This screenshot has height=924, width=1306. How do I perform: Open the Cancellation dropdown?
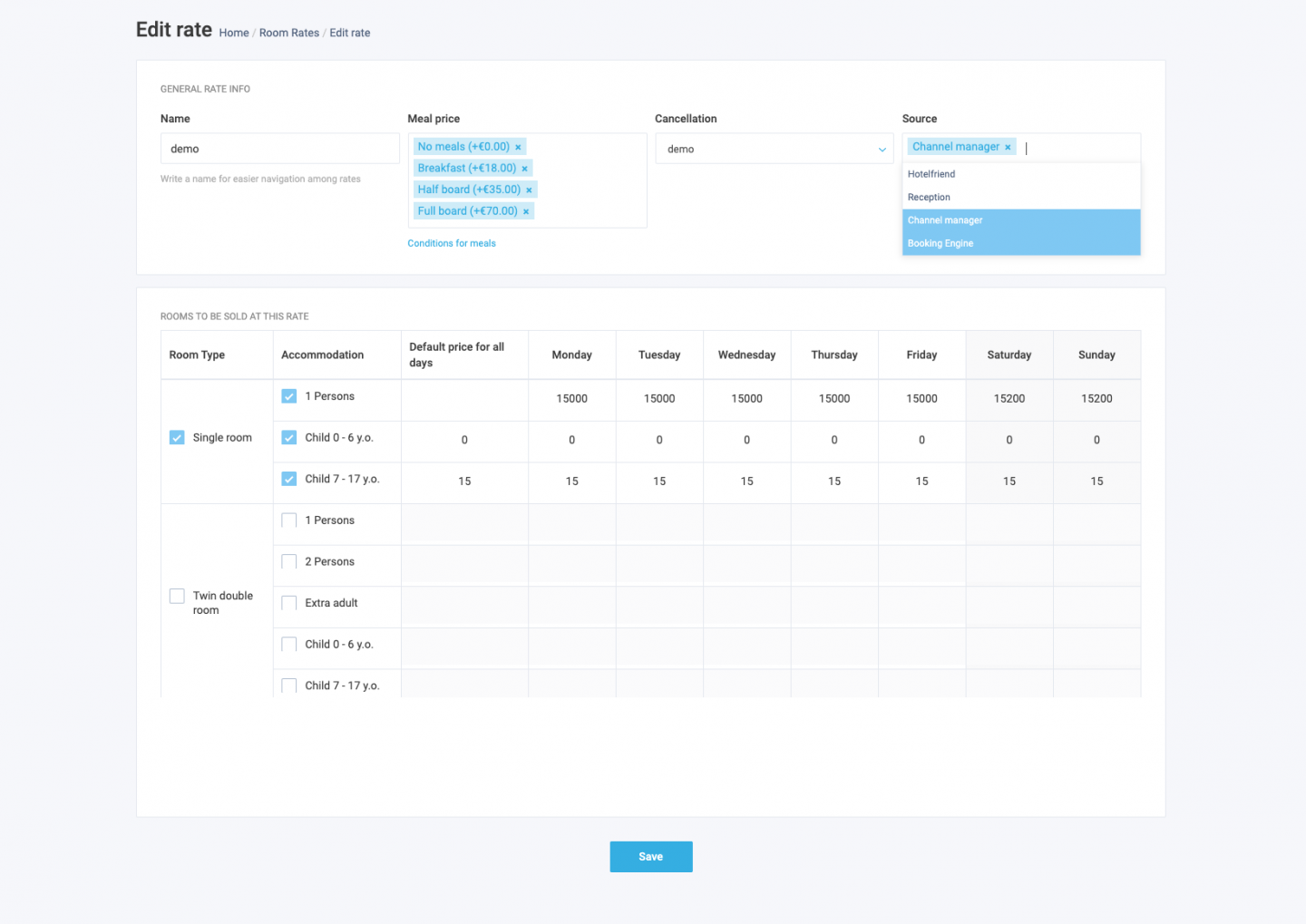click(x=775, y=149)
